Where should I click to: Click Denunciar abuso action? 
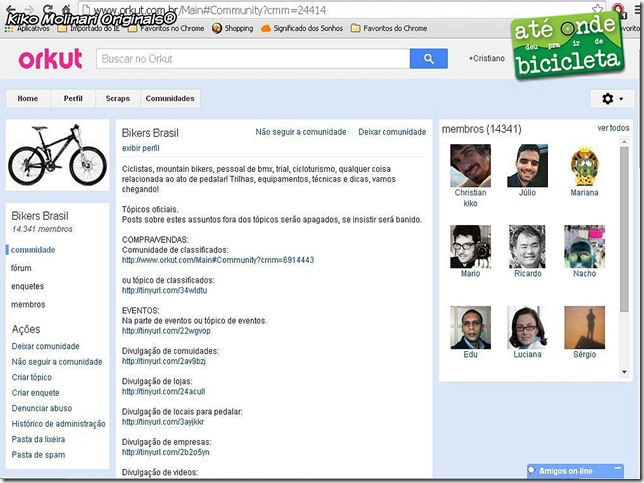click(42, 408)
